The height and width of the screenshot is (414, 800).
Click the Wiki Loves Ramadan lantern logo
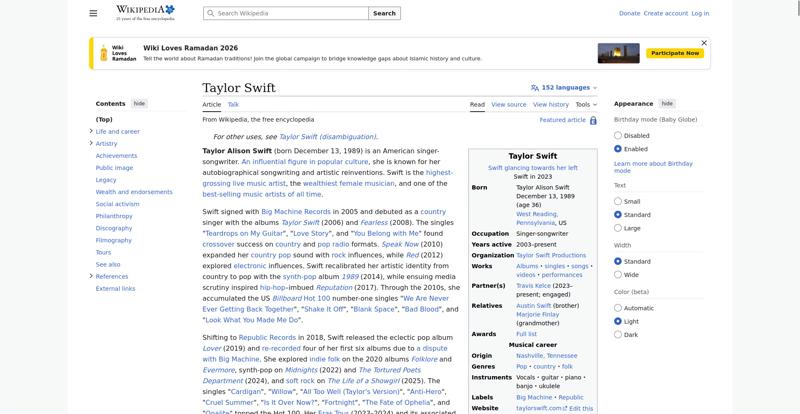pyautogui.click(x=103, y=53)
